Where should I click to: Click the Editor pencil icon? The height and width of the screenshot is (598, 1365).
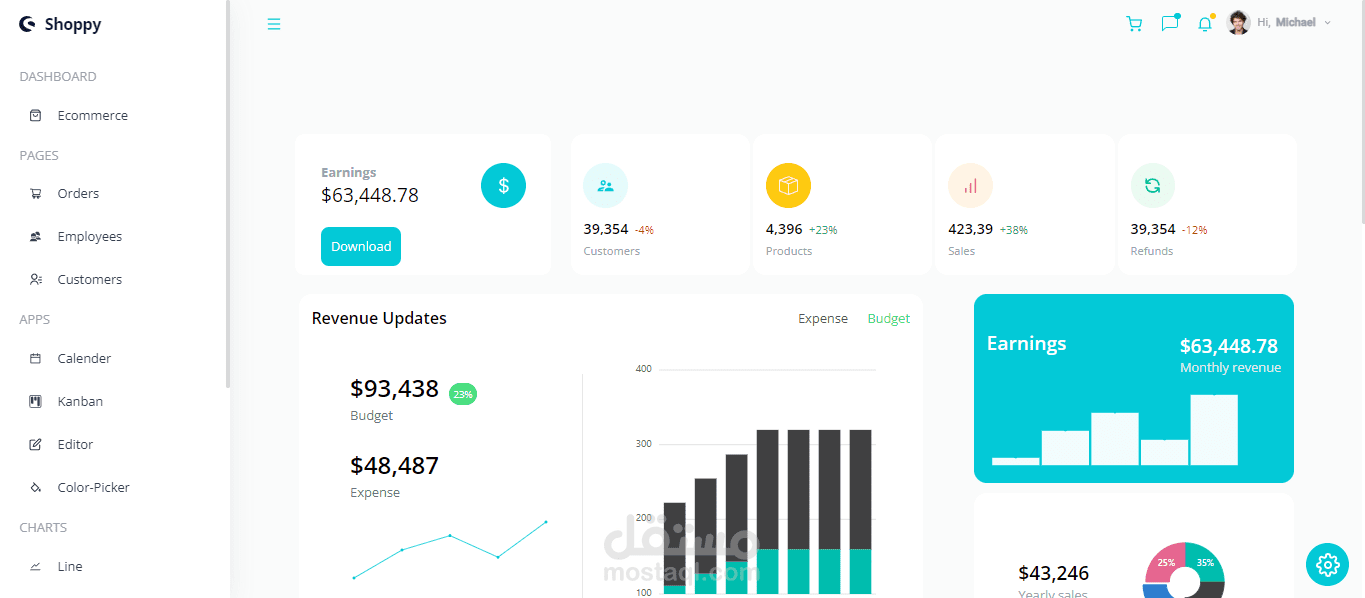click(x=36, y=444)
